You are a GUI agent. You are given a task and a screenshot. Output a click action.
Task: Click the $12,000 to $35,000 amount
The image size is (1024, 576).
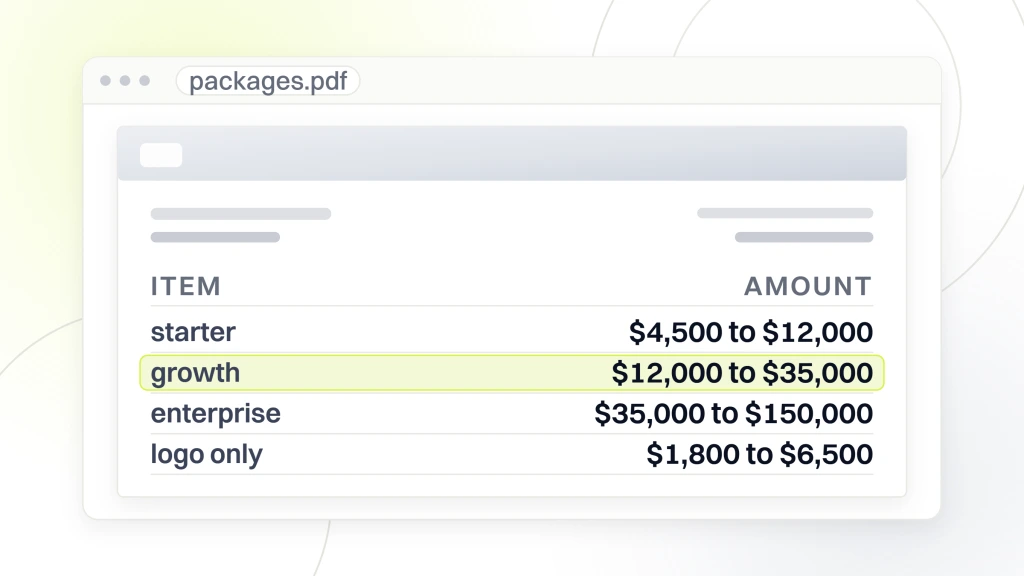click(x=742, y=373)
